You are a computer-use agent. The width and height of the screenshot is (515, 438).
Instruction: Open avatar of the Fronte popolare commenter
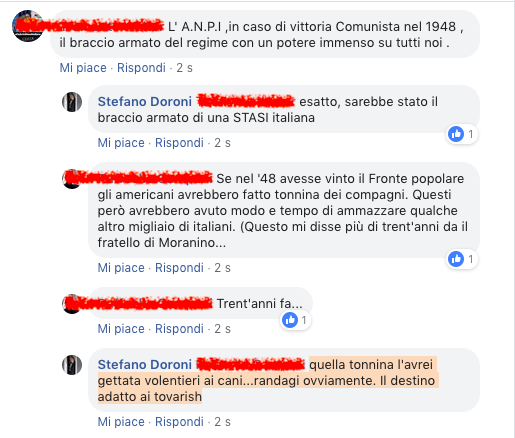[x=72, y=179]
